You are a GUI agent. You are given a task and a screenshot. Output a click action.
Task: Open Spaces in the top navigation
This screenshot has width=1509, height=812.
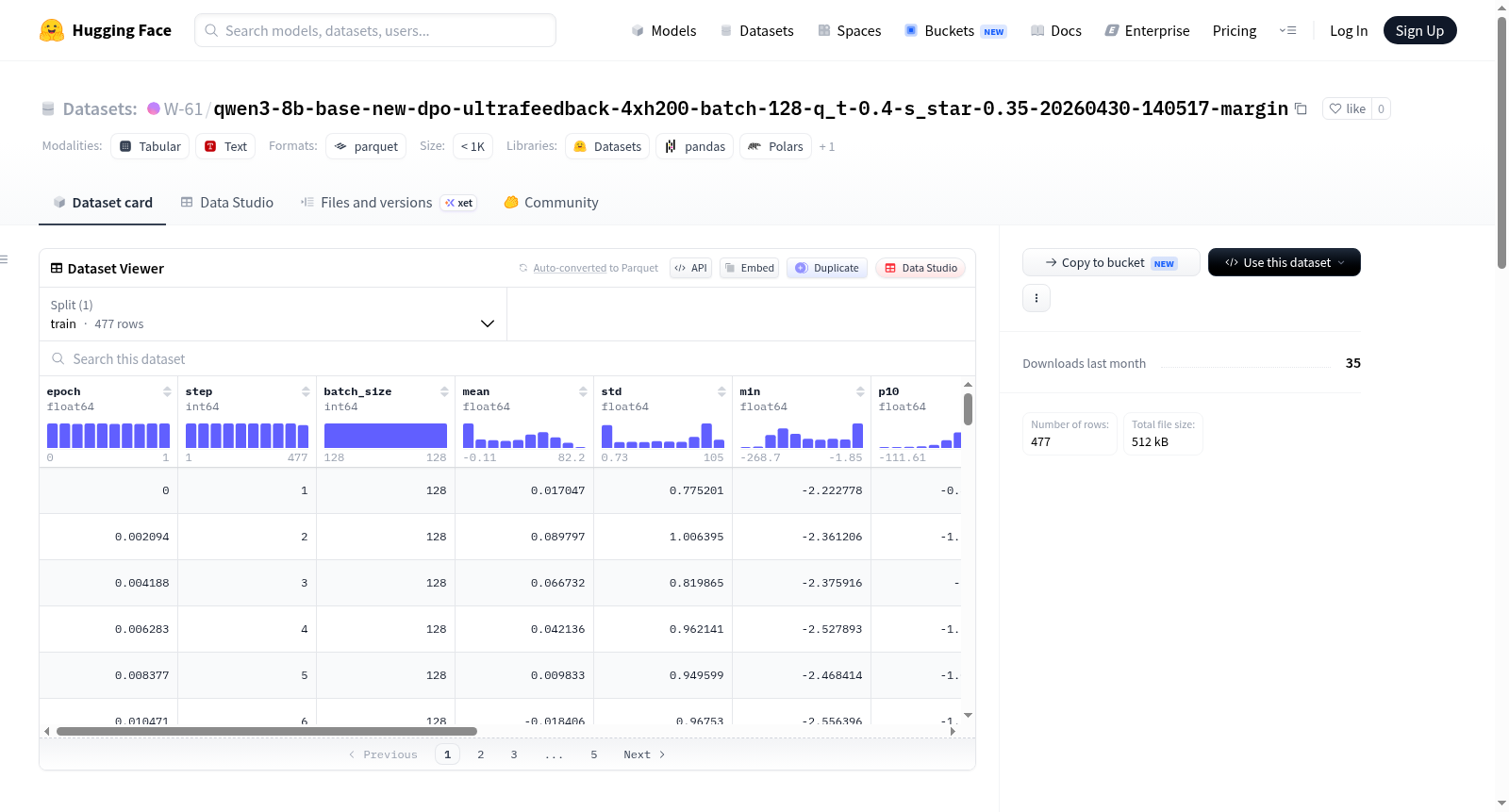[x=850, y=30]
